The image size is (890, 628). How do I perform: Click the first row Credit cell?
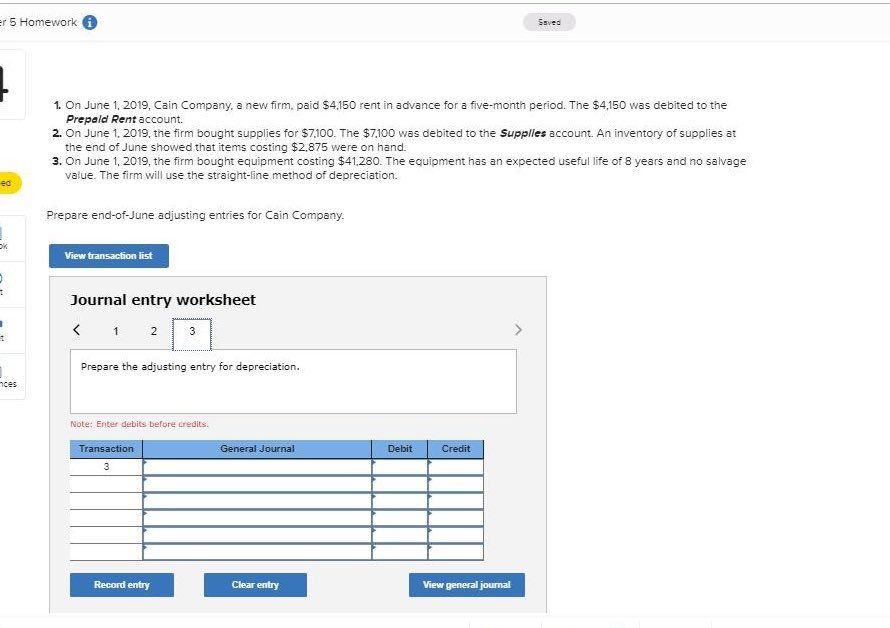point(456,467)
